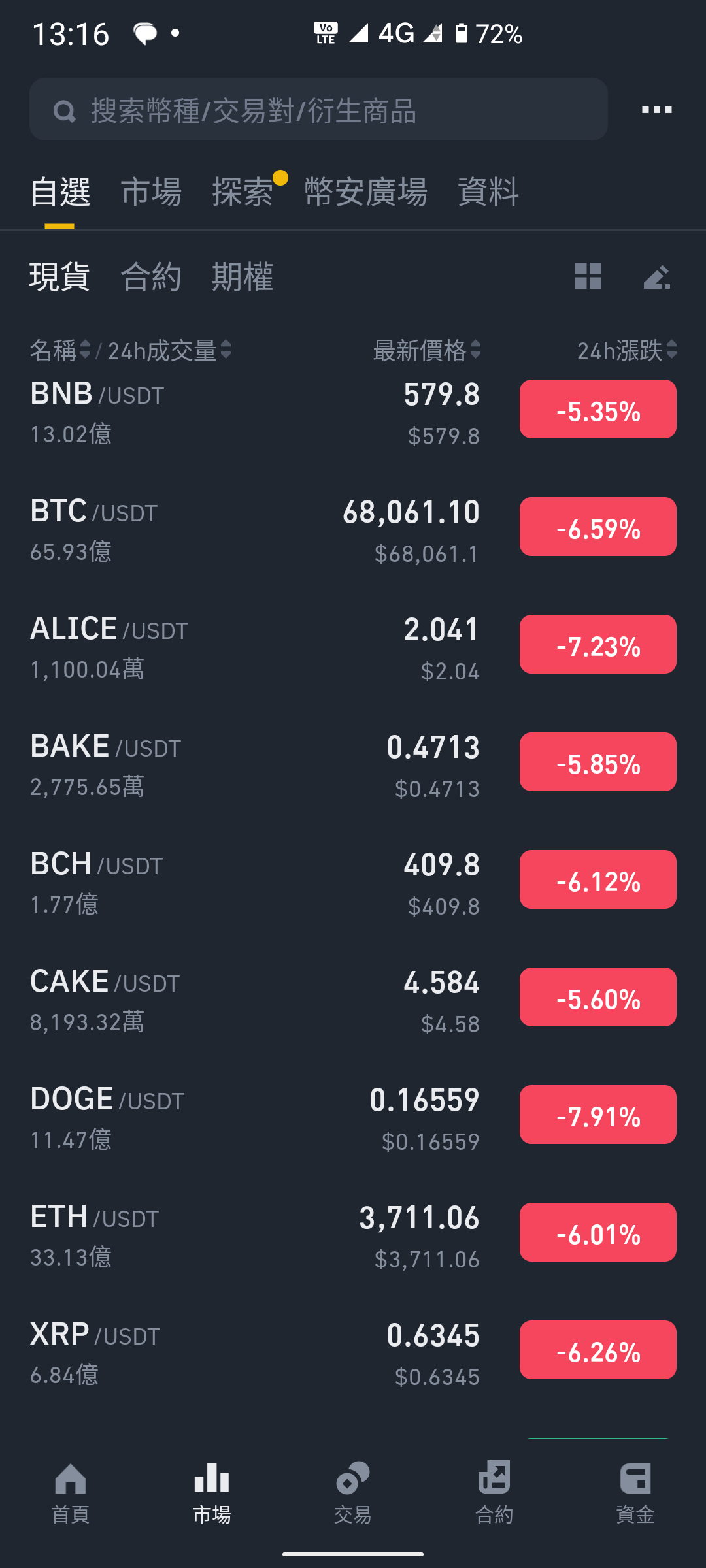Toggle BNB change display -5.35%
The width and height of the screenshot is (706, 1568).
pos(597,409)
